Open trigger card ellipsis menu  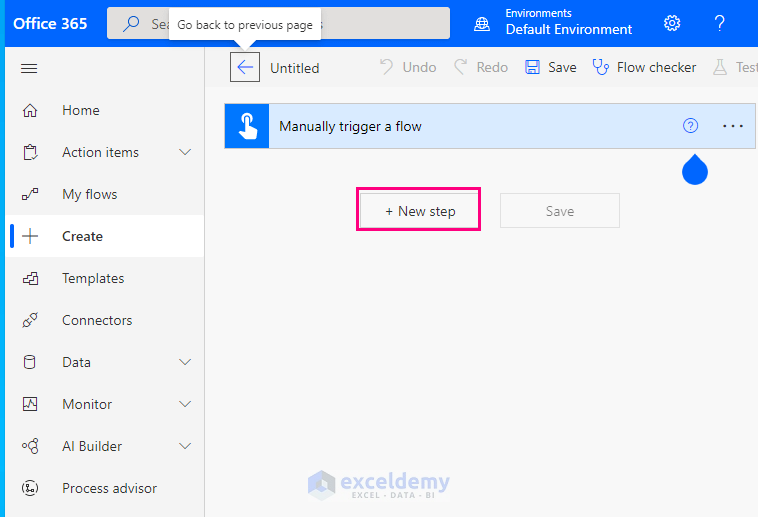[733, 126]
